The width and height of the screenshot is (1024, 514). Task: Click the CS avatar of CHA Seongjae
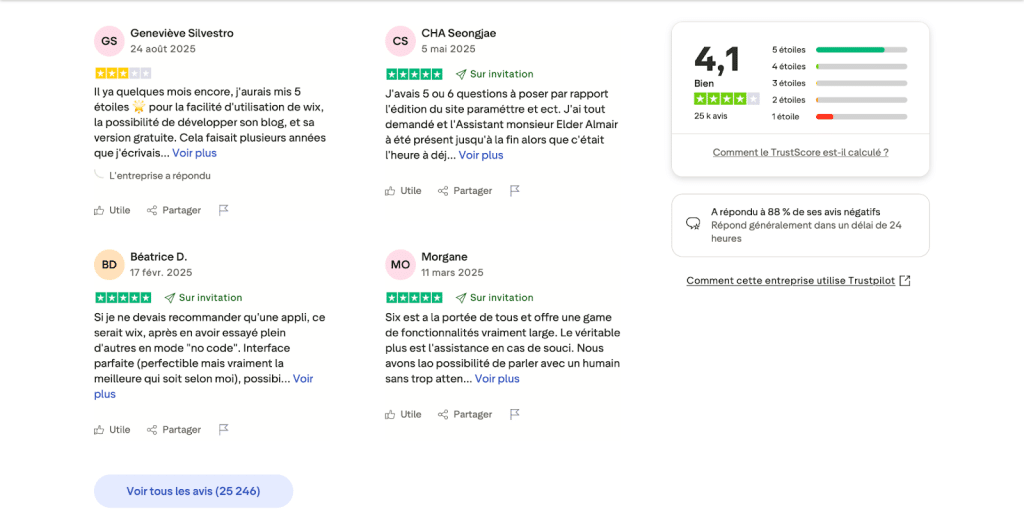click(400, 41)
